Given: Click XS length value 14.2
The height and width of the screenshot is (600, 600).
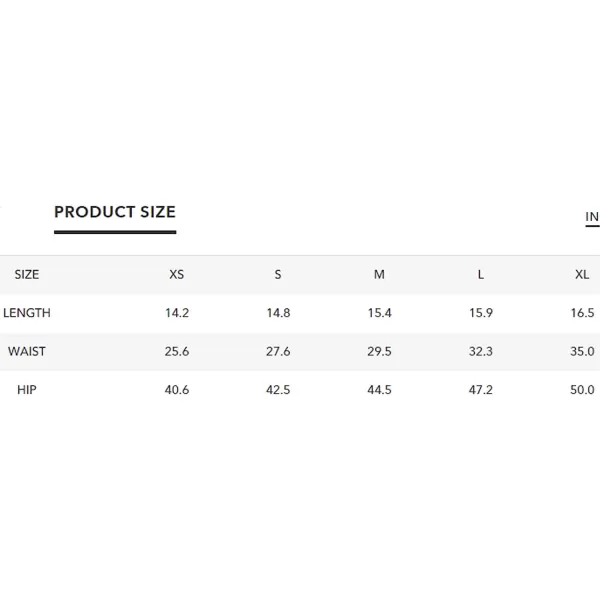Looking at the screenshot, I should [x=177, y=313].
